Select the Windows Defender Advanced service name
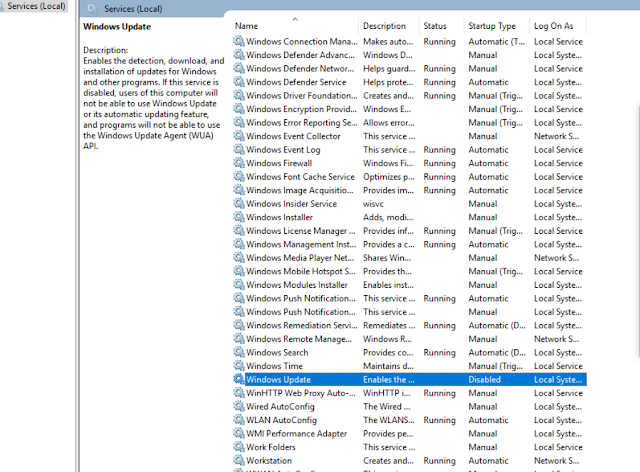Screen dimensions: 640x472 click(300, 55)
